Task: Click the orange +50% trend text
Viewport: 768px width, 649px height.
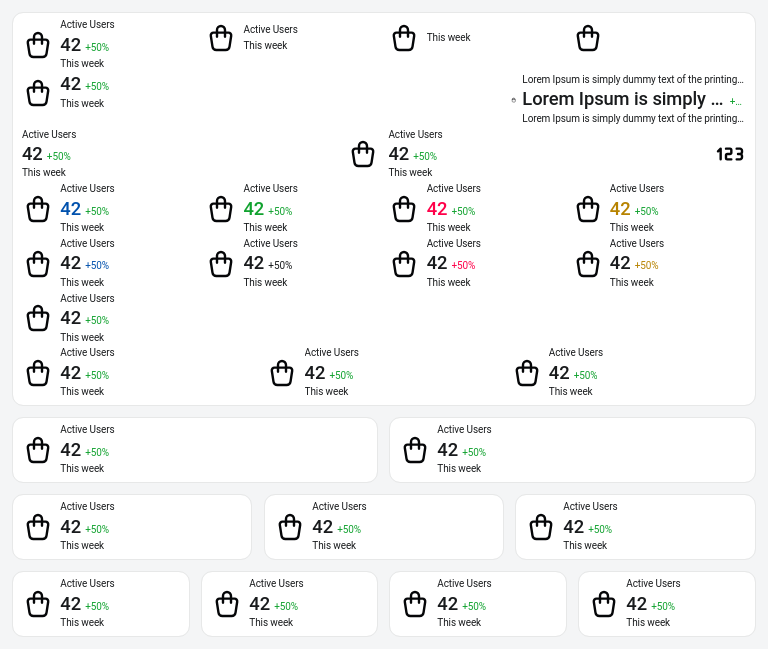Action: pos(646,266)
